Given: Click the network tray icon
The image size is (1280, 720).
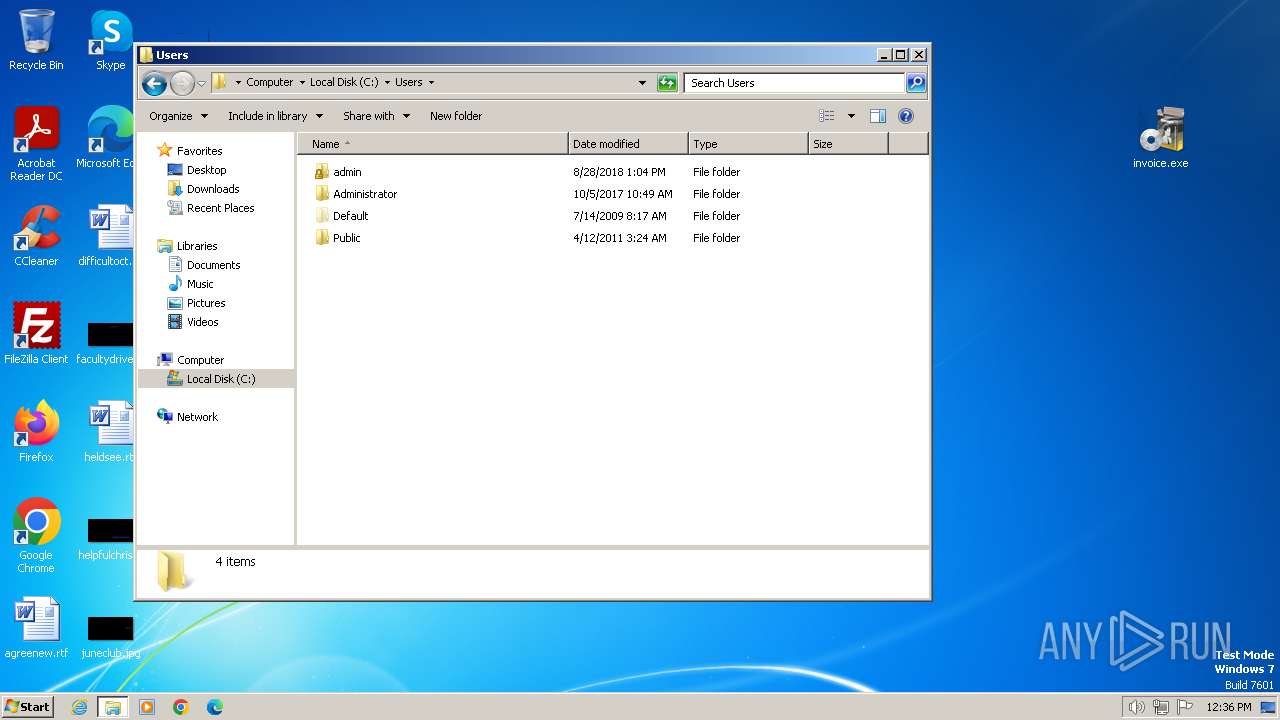Looking at the screenshot, I should coord(1161,707).
